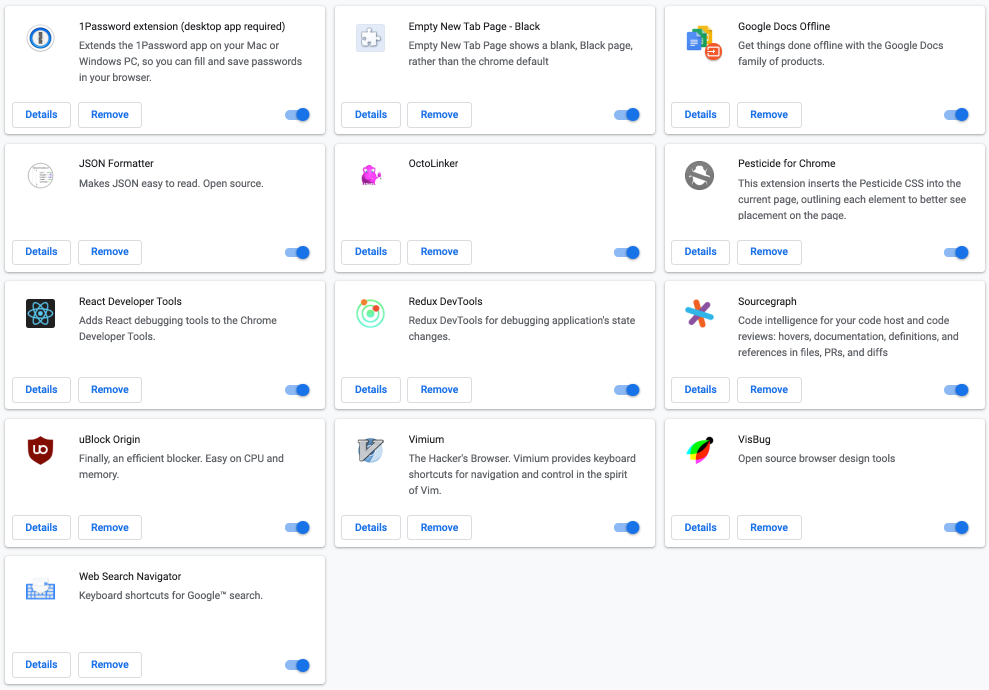This screenshot has width=989, height=690.
Task: Click the Vimium extension icon
Action: (x=370, y=452)
